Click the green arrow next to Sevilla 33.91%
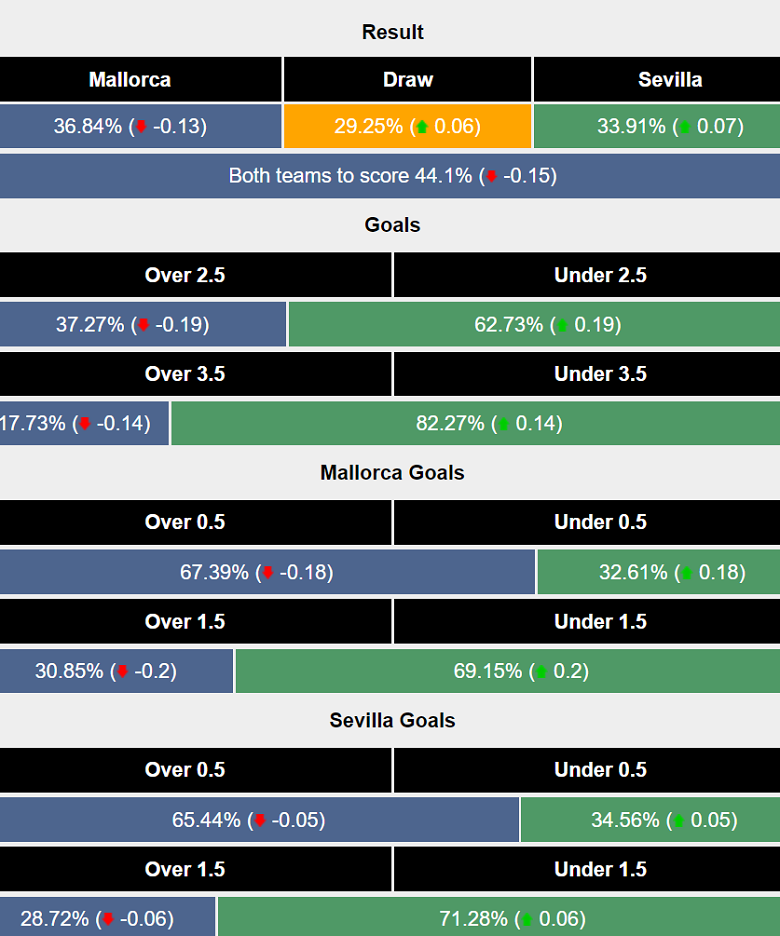 tap(685, 127)
